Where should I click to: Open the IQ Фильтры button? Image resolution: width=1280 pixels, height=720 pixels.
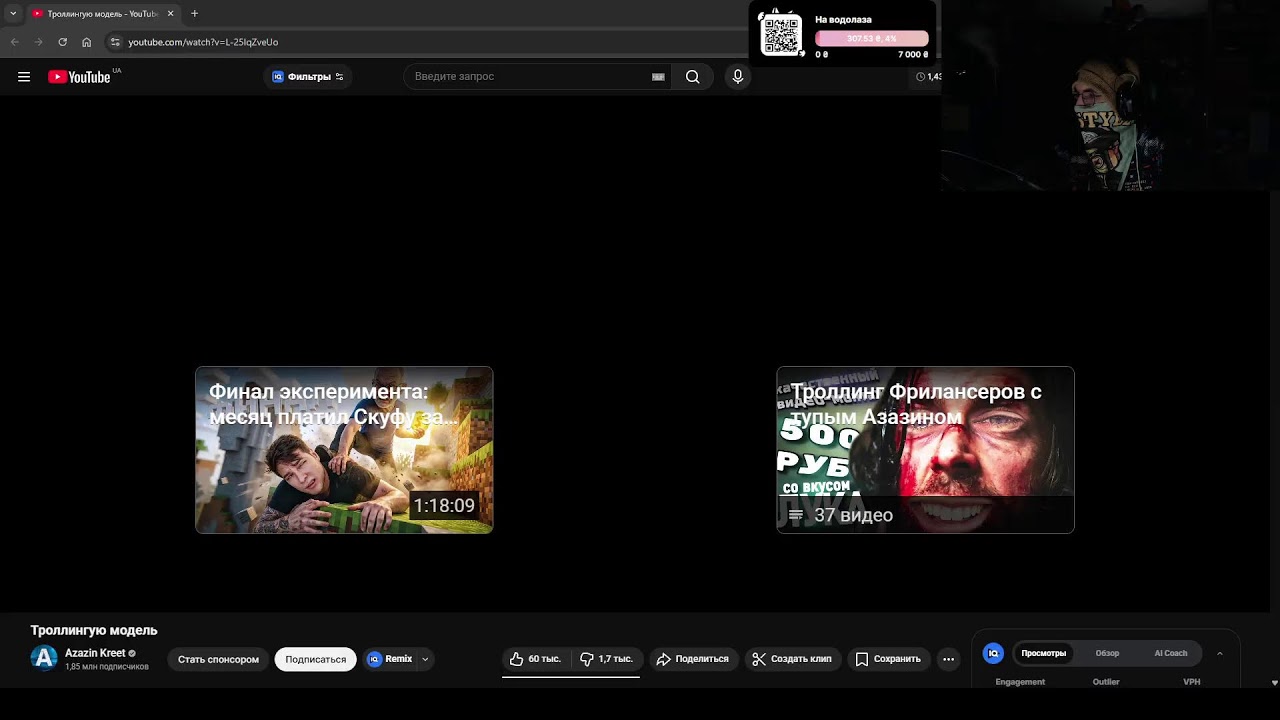(x=308, y=77)
